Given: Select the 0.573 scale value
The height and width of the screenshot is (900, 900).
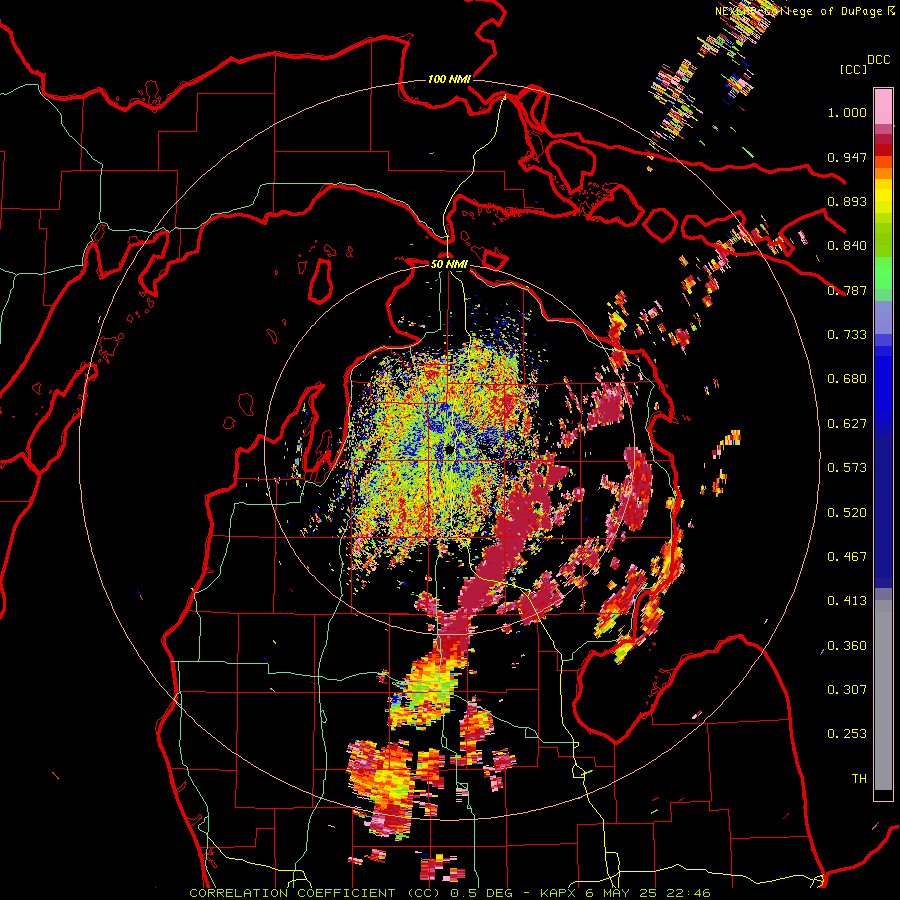Looking at the screenshot, I should [x=847, y=468].
